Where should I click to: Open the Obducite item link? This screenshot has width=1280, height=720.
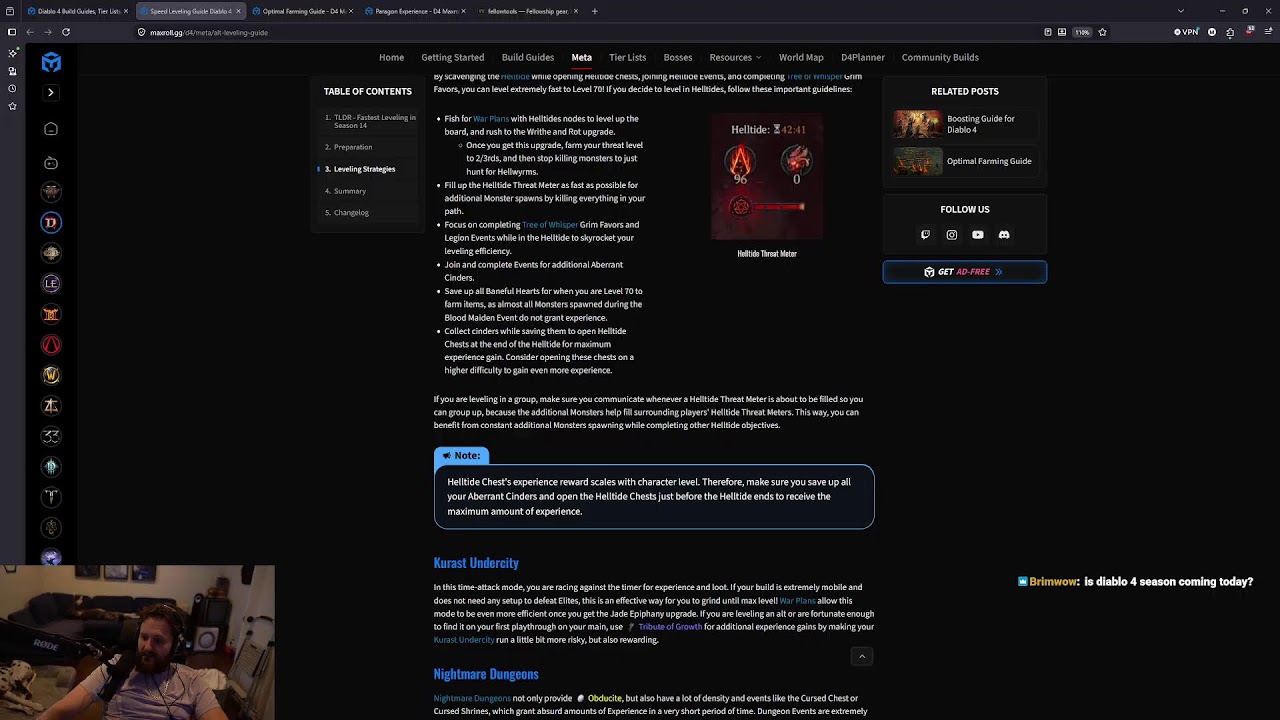604,698
